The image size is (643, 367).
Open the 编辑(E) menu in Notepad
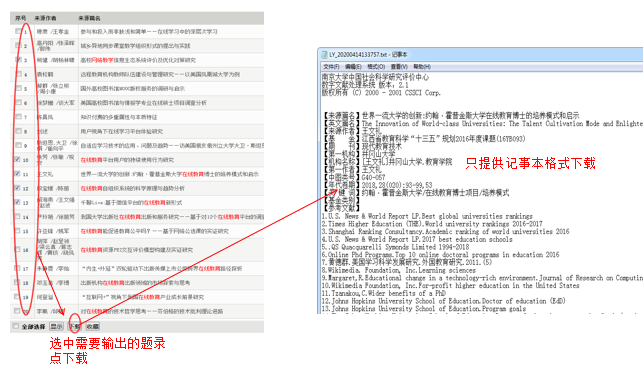pos(353,66)
